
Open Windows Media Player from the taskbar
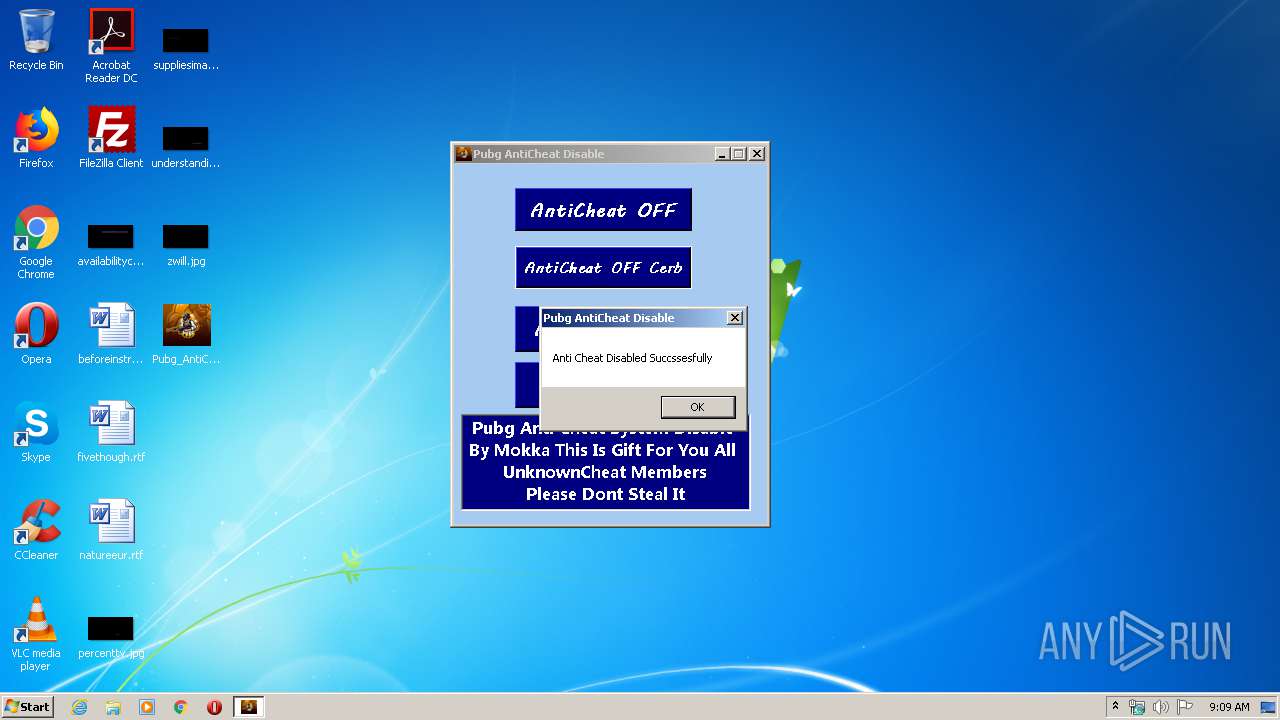[147, 707]
